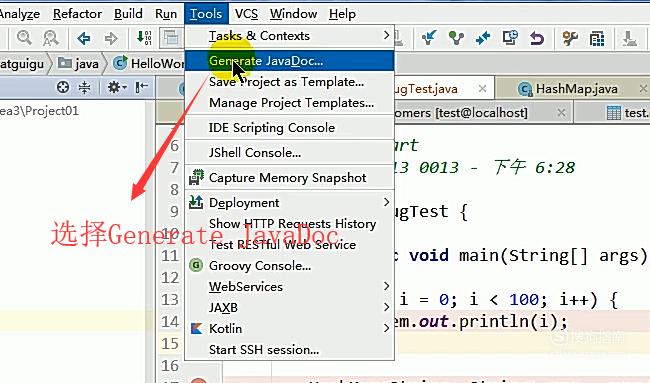Click the Replace magnifier toolbar icon

[x=51, y=38]
